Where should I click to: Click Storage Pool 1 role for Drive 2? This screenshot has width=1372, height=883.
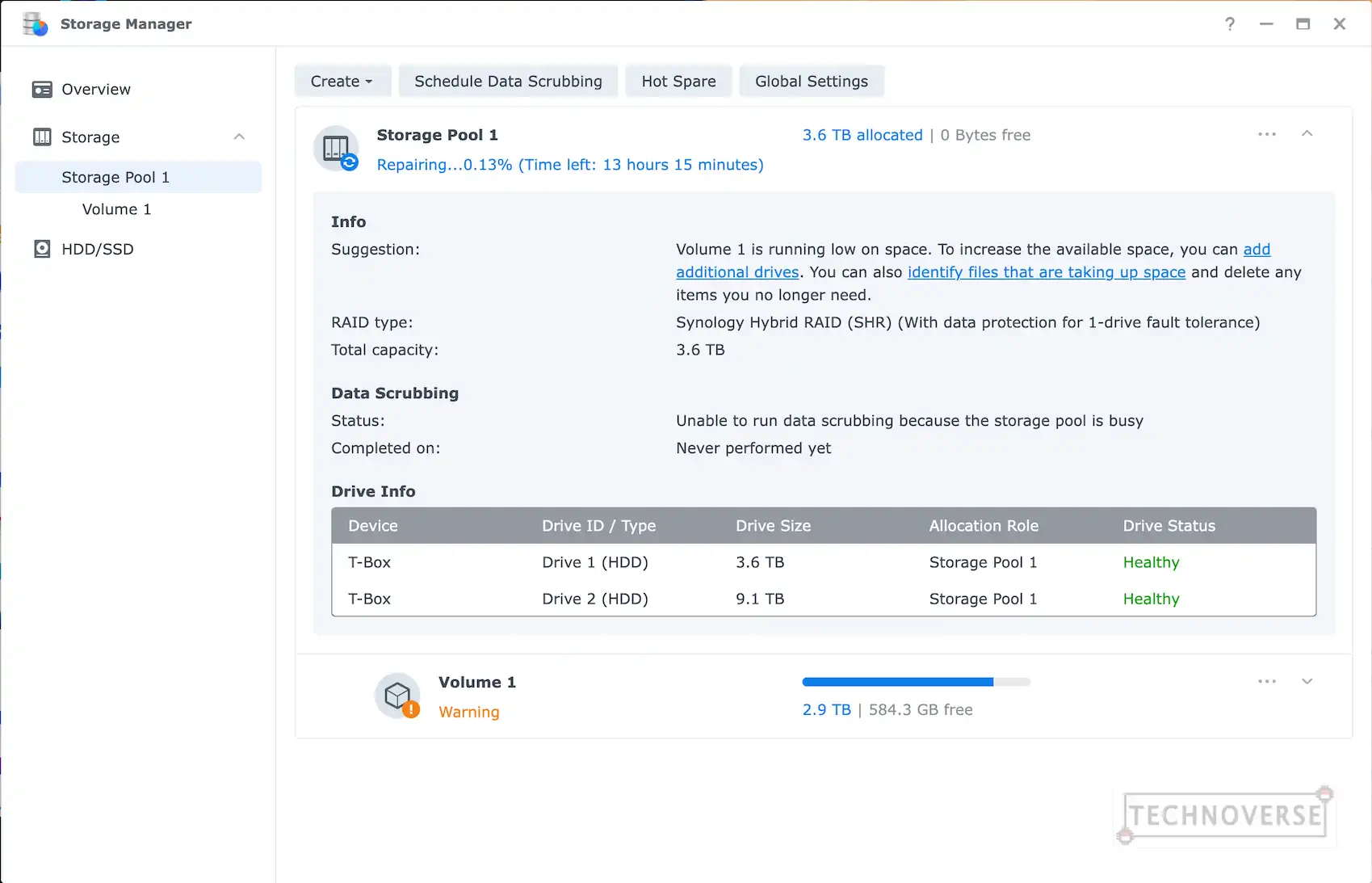(983, 599)
